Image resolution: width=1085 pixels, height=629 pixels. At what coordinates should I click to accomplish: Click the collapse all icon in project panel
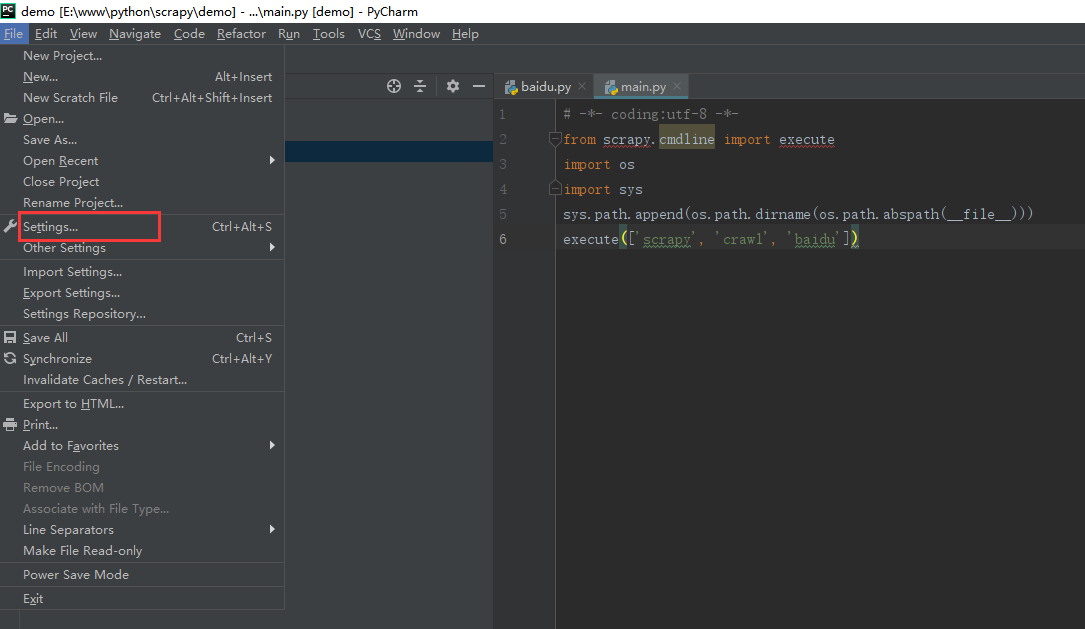point(420,86)
